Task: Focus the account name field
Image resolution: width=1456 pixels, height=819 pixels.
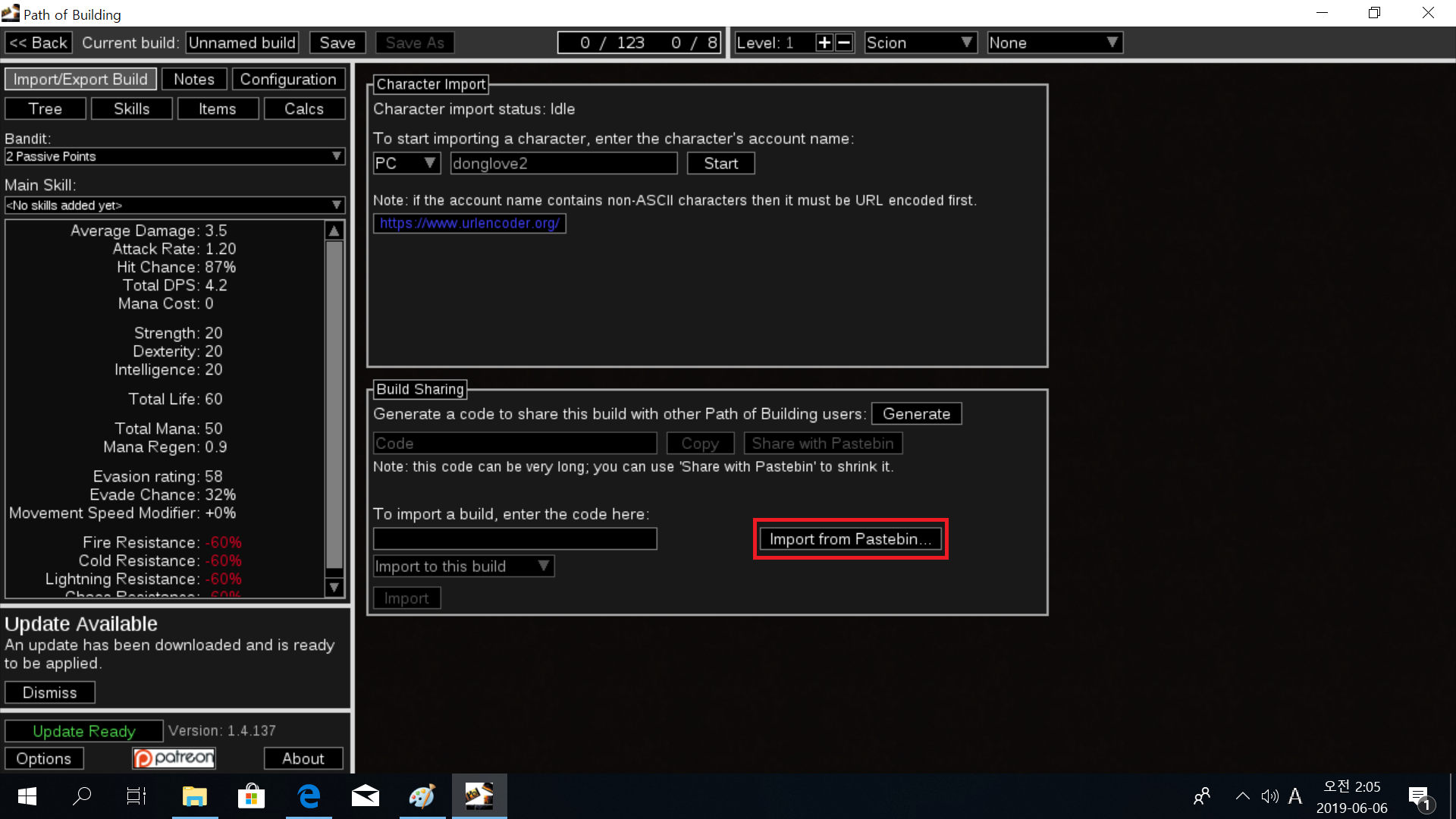Action: point(563,164)
